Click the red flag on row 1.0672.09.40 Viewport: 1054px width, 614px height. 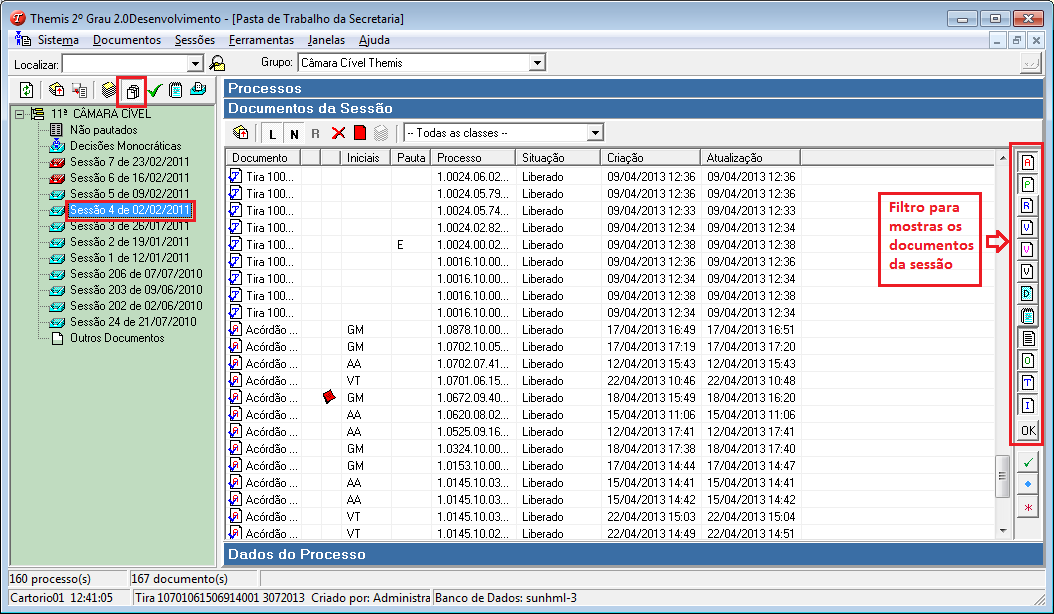point(329,397)
